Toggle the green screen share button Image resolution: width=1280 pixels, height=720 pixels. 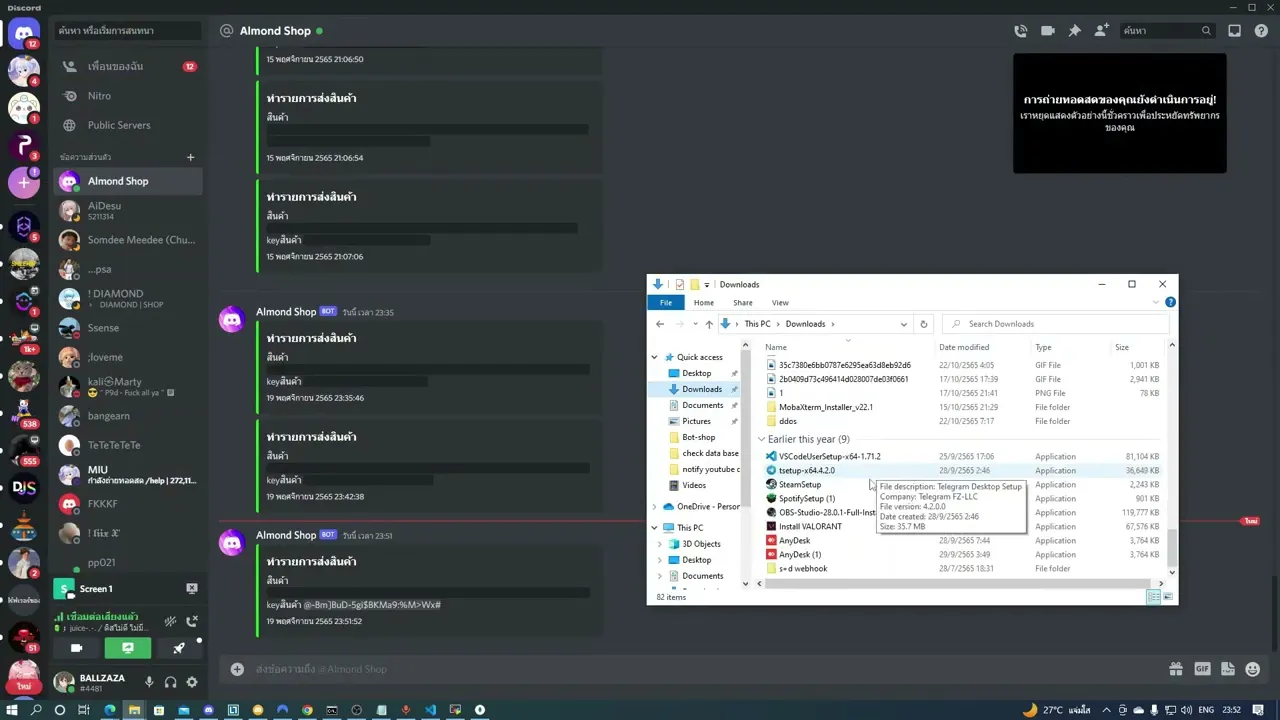tap(127, 648)
